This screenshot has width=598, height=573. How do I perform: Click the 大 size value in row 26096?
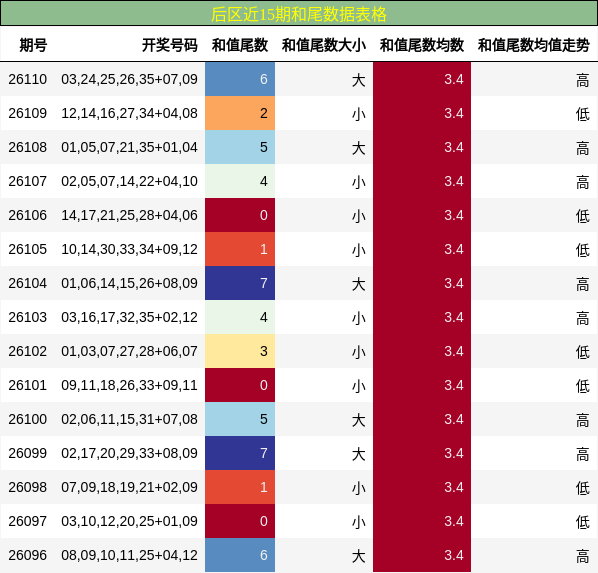(x=358, y=556)
